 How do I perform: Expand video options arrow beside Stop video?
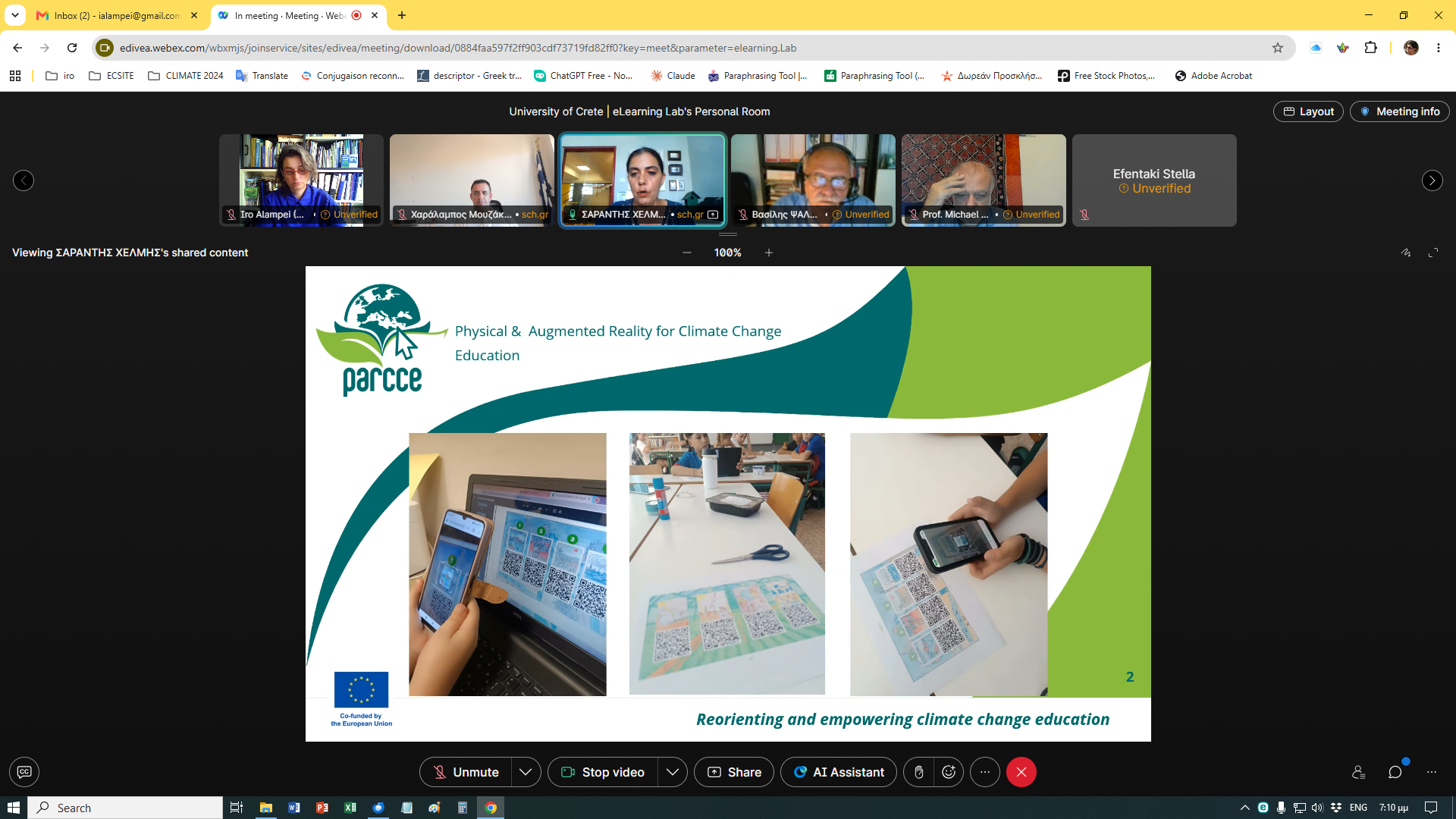click(673, 772)
